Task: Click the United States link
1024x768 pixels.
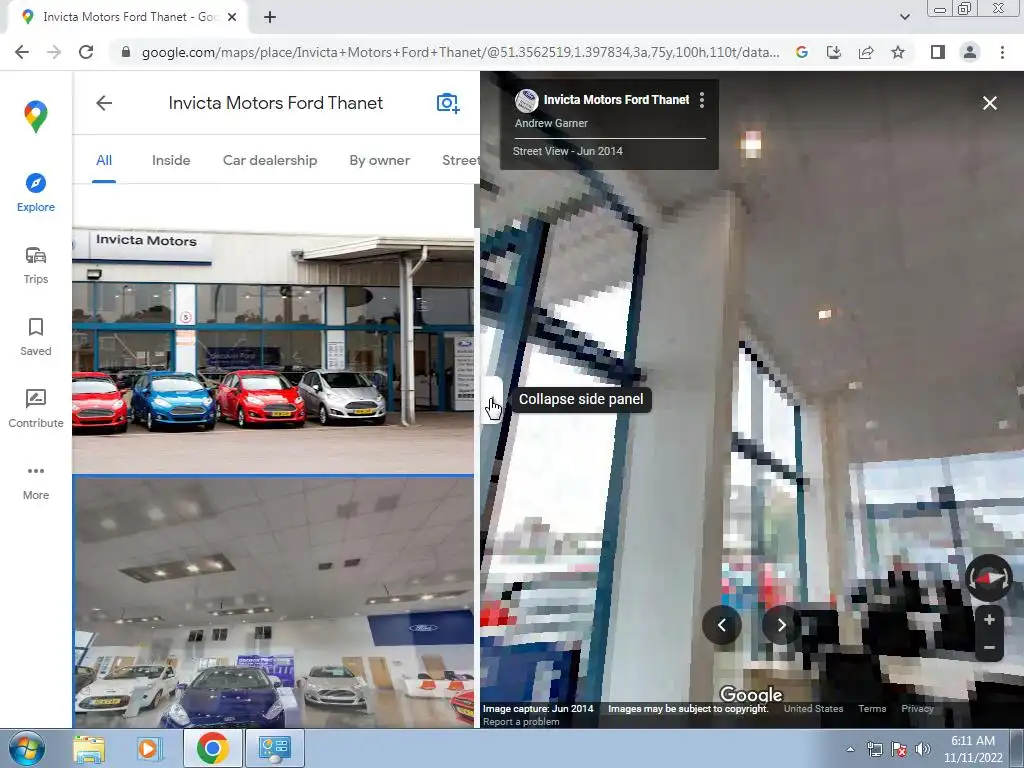Action: [813, 709]
